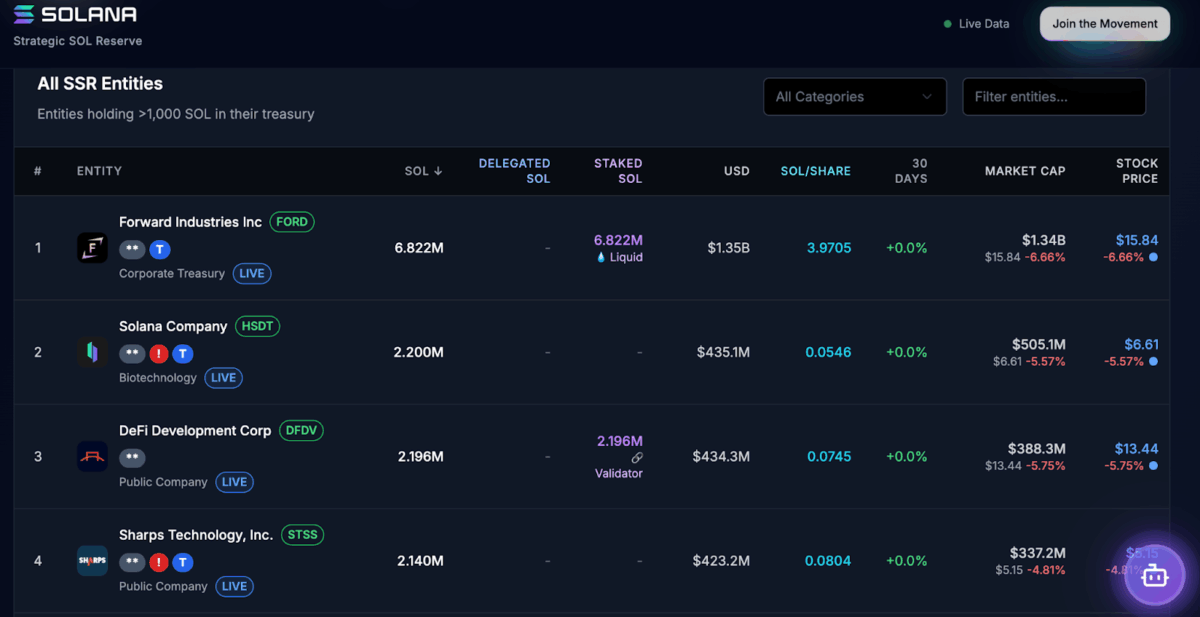Screen dimensions: 1200x617
Task: Click the Forward Industries company logo
Action: click(92, 248)
